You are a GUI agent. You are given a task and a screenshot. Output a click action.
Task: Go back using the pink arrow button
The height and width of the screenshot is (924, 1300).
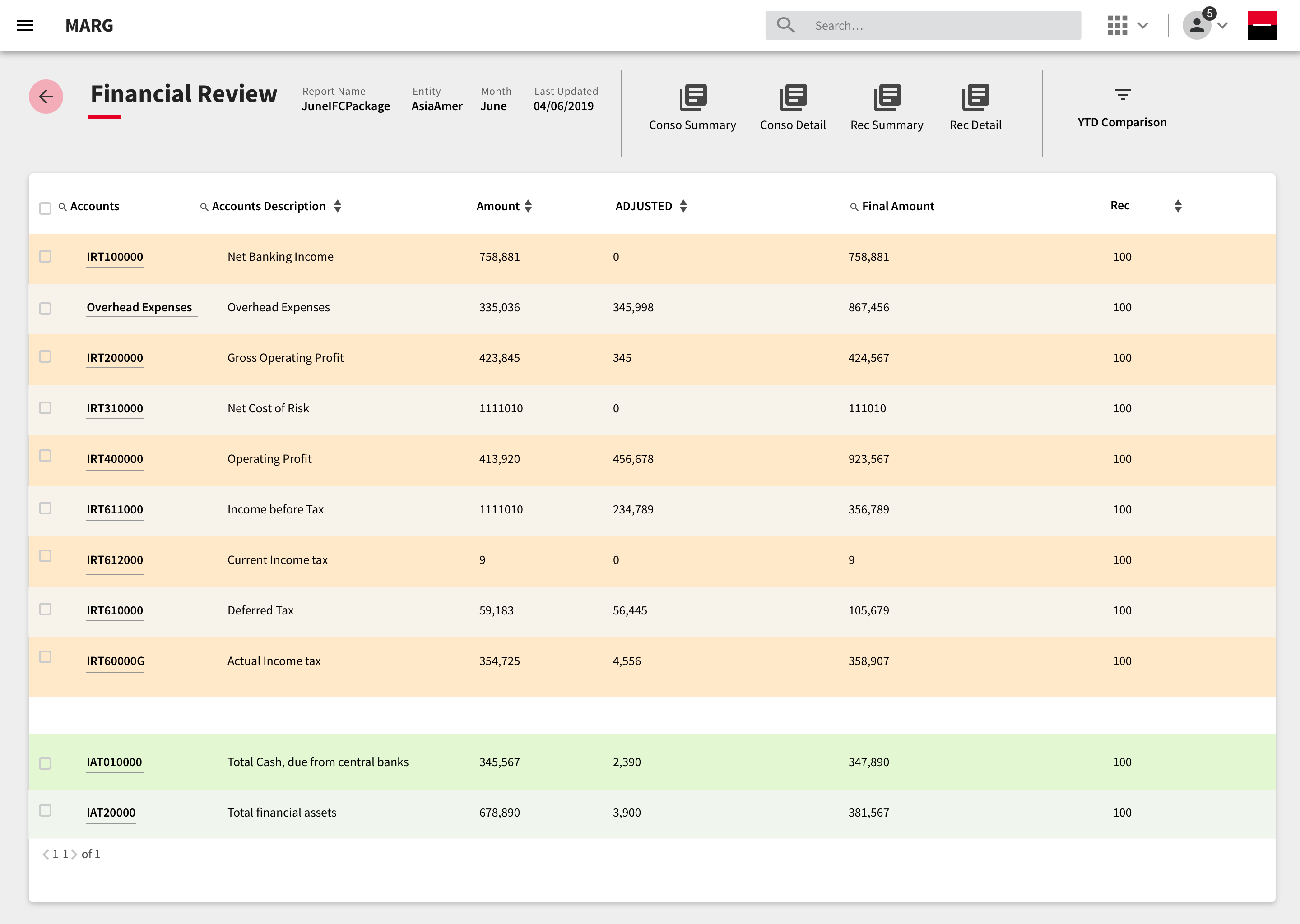point(46,97)
